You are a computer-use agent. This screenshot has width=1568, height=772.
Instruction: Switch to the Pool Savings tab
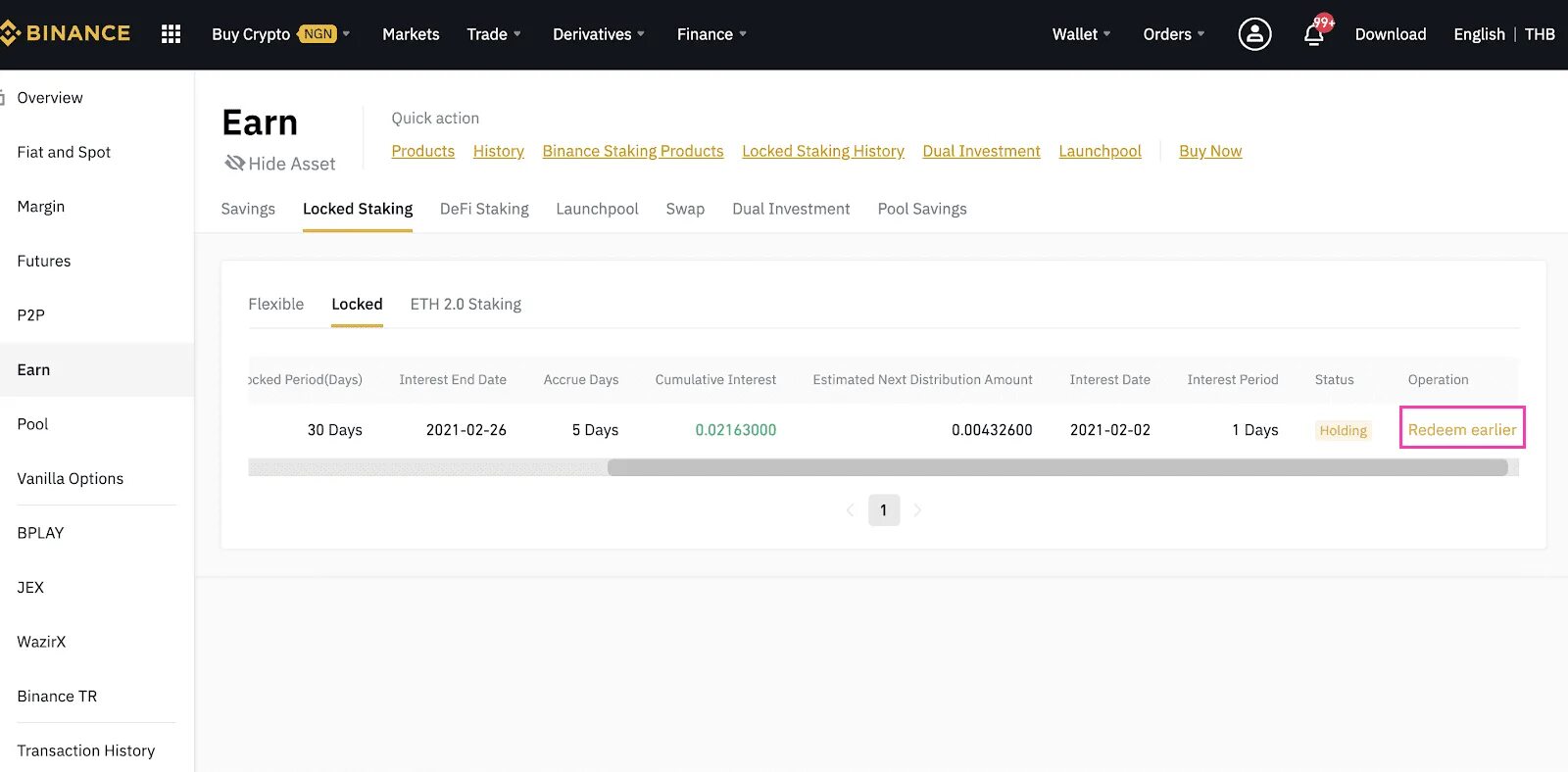click(922, 209)
